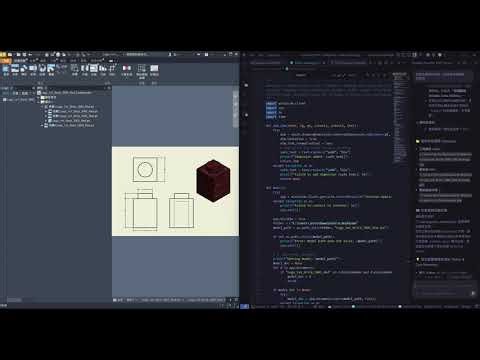This screenshot has height=360, width=480.
Task: Click the leftmost large ribbon icon in SolidWorks
Action: tap(6, 69)
